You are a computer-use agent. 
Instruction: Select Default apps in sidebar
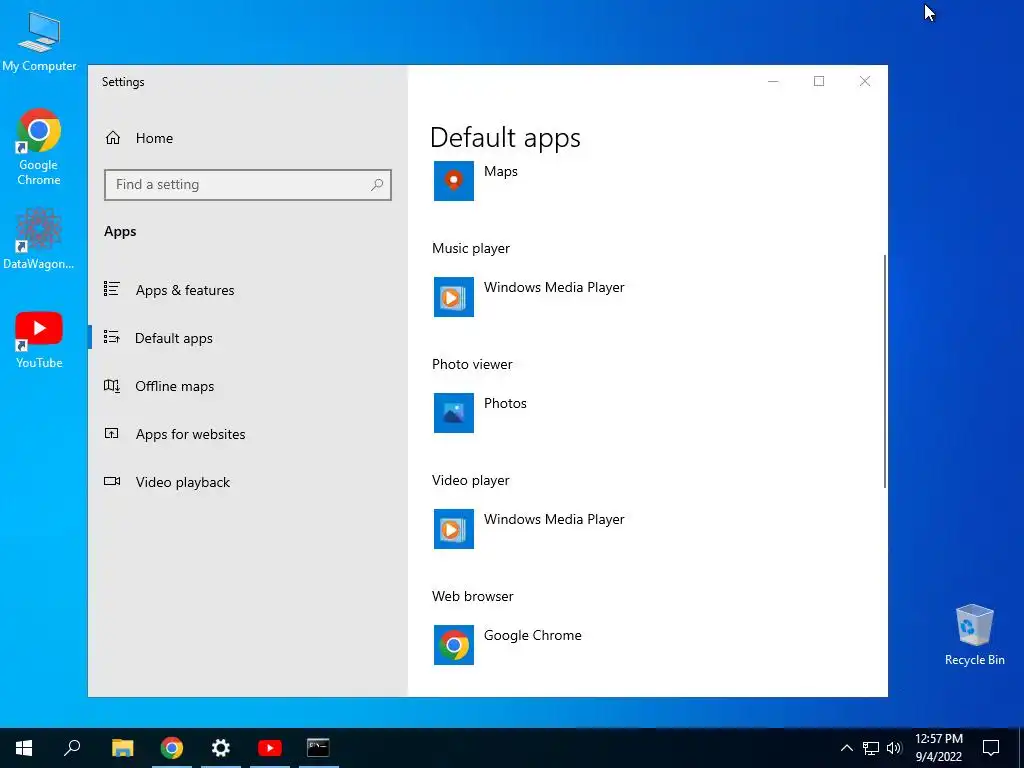point(174,338)
